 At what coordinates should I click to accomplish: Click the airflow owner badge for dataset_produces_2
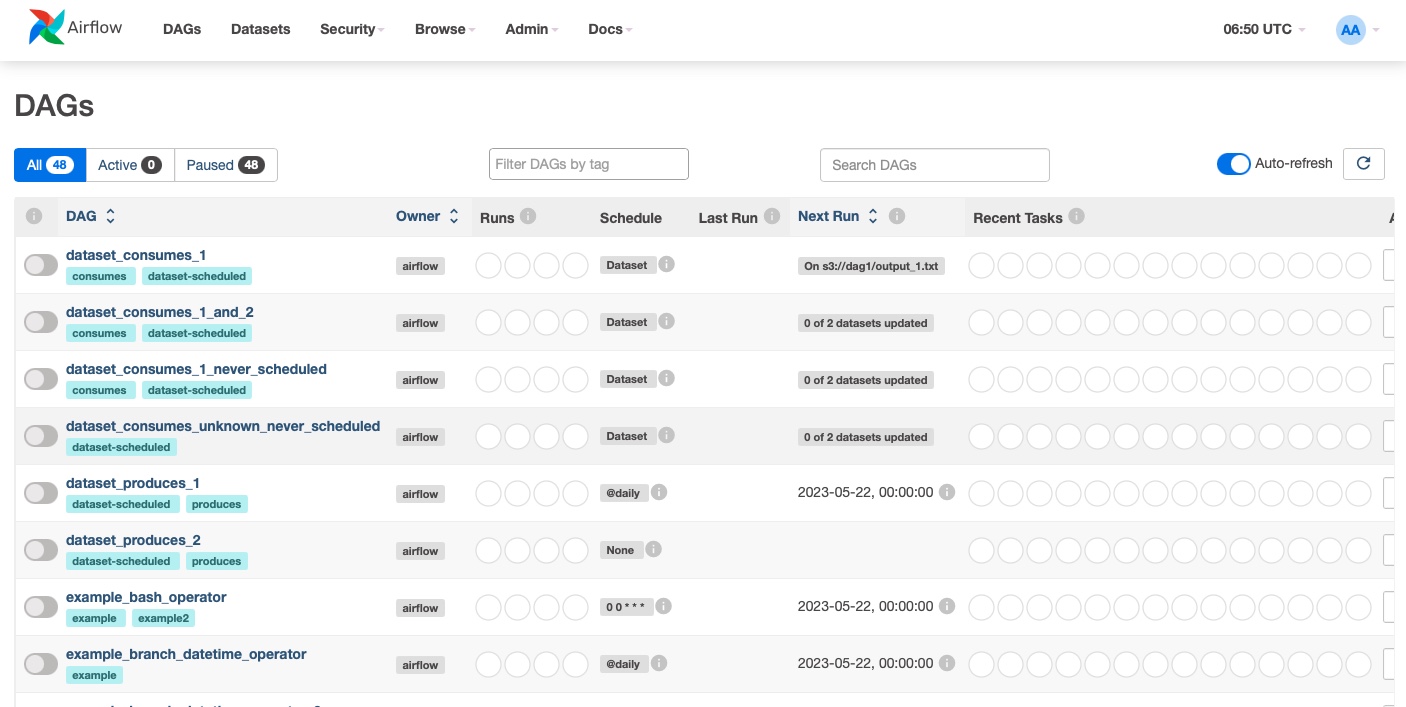click(421, 551)
